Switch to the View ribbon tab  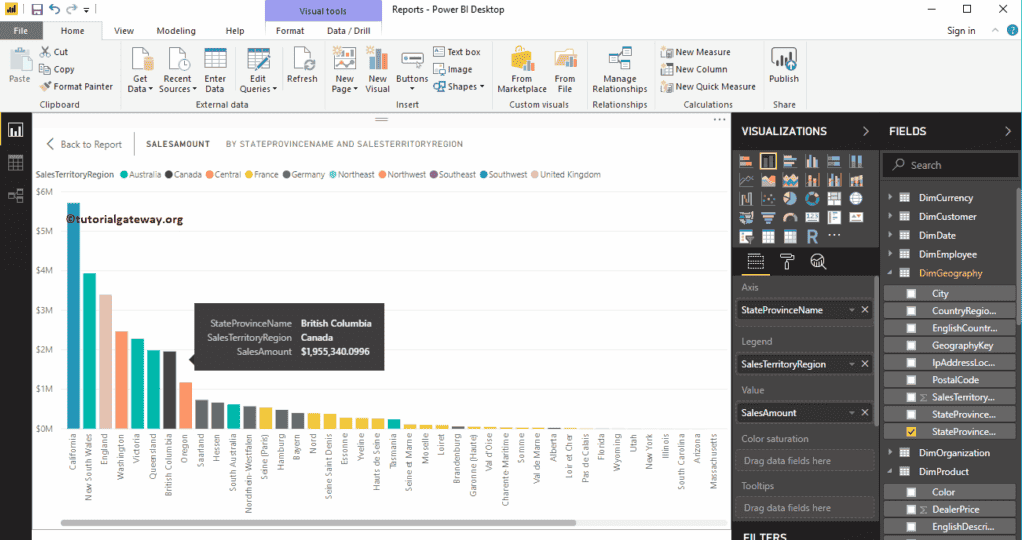(124, 31)
